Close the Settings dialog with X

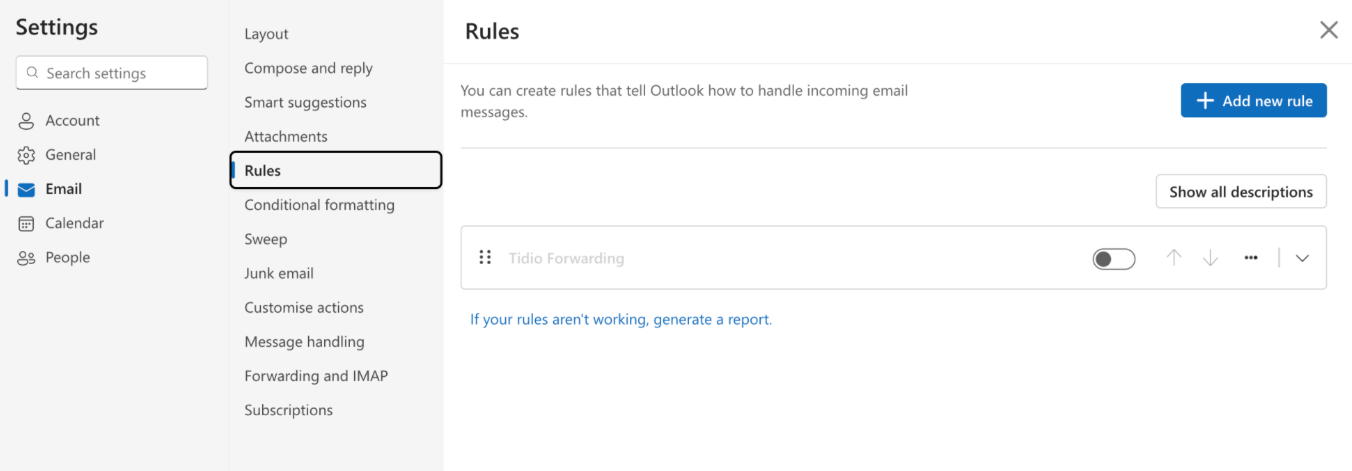click(x=1328, y=30)
